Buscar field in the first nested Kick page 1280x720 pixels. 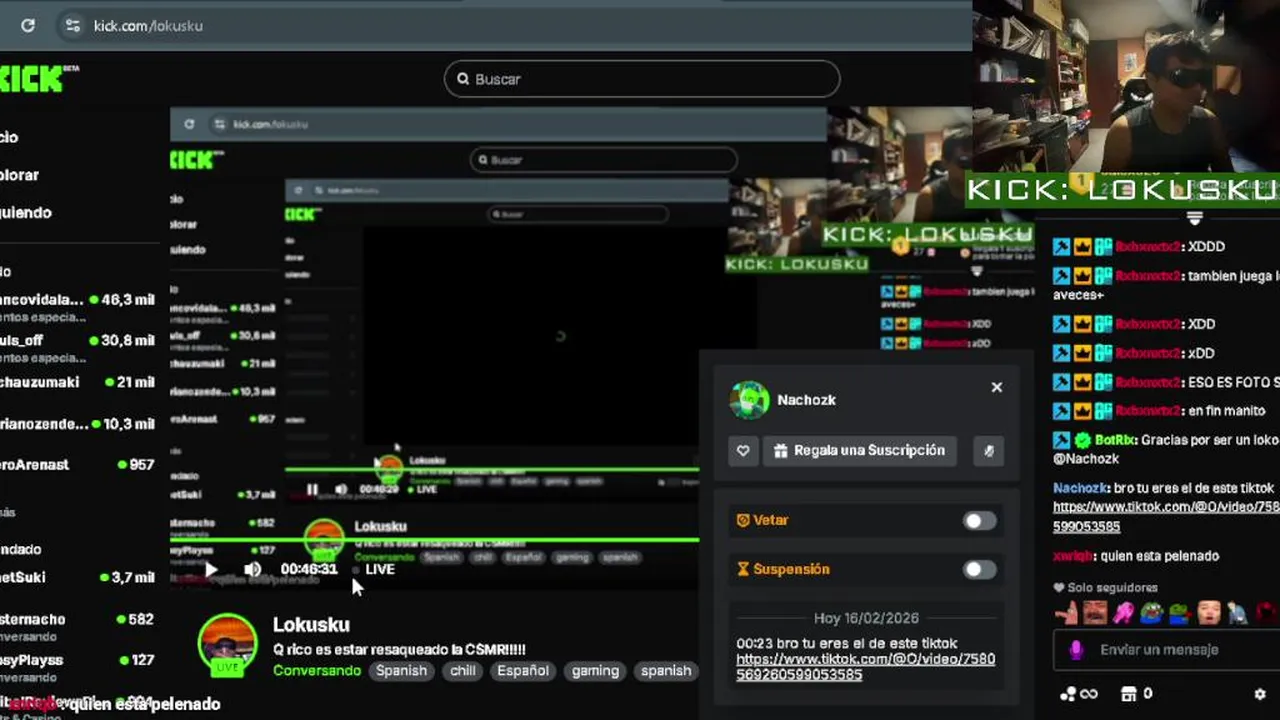pyautogui.click(x=604, y=159)
